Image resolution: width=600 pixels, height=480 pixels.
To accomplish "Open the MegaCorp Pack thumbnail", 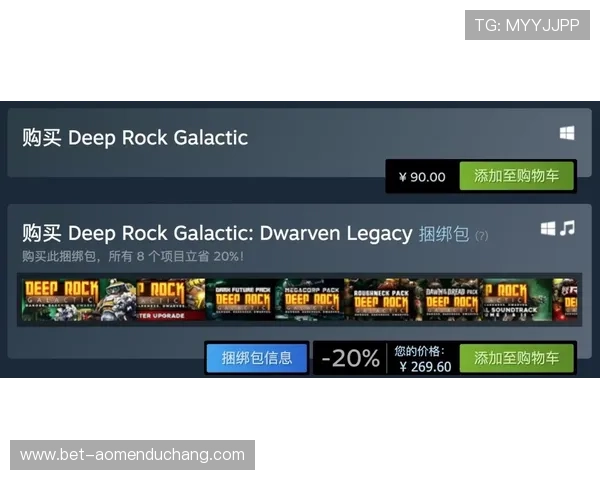I will click(x=310, y=300).
